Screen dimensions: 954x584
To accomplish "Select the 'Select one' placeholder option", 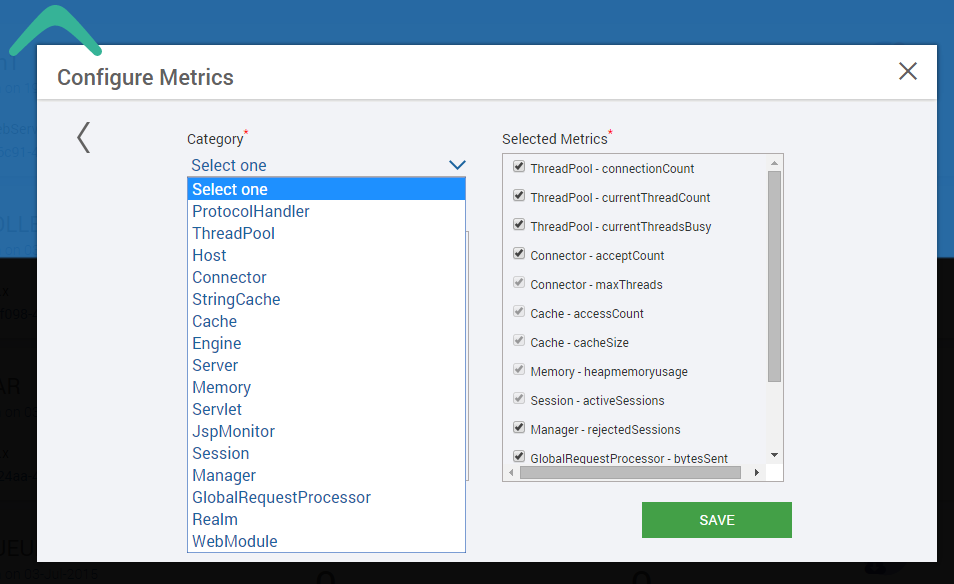I will pos(230,190).
